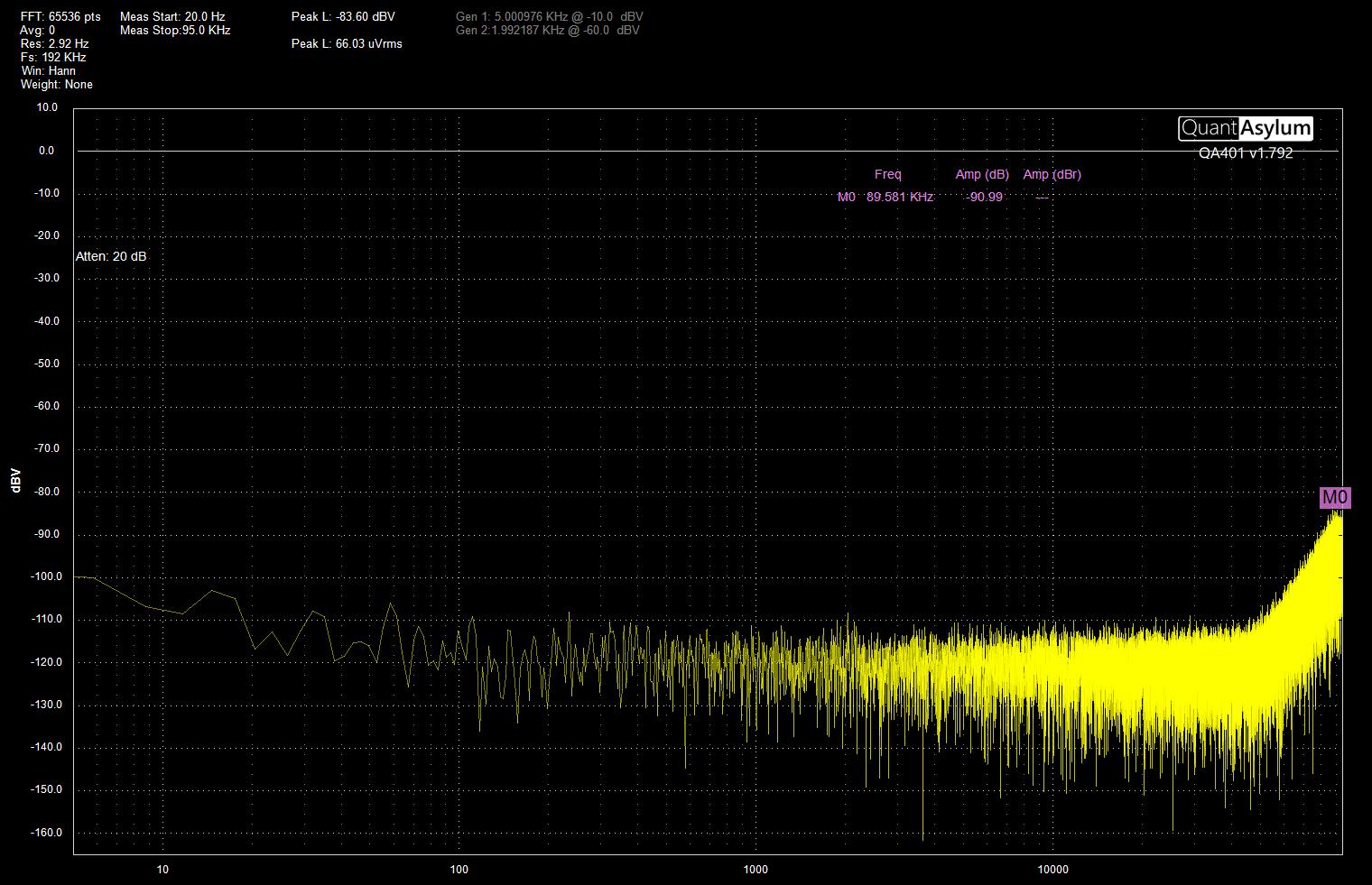Select the 'dBV' Y-axis unit label

click(15, 481)
